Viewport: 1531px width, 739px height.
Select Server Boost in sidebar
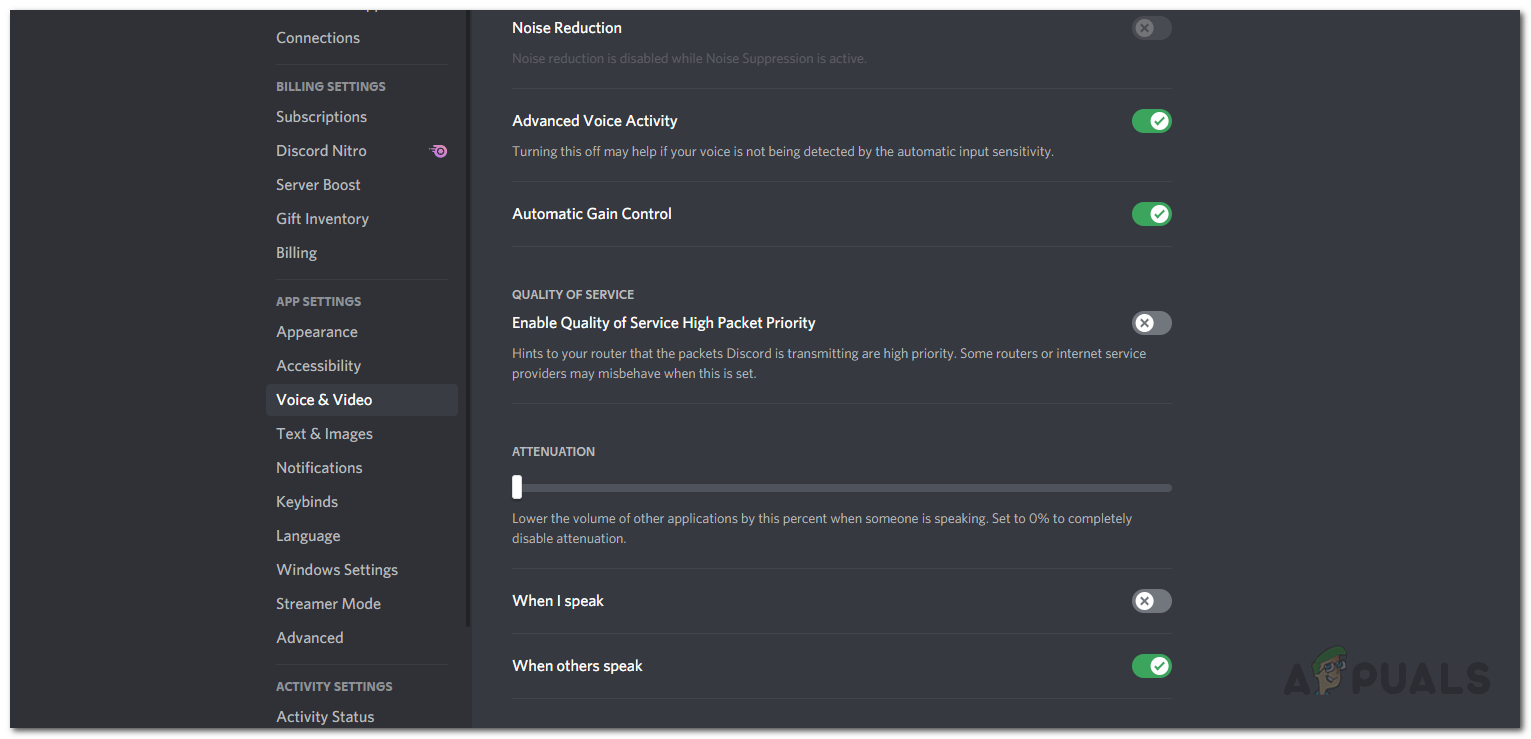[x=318, y=185]
